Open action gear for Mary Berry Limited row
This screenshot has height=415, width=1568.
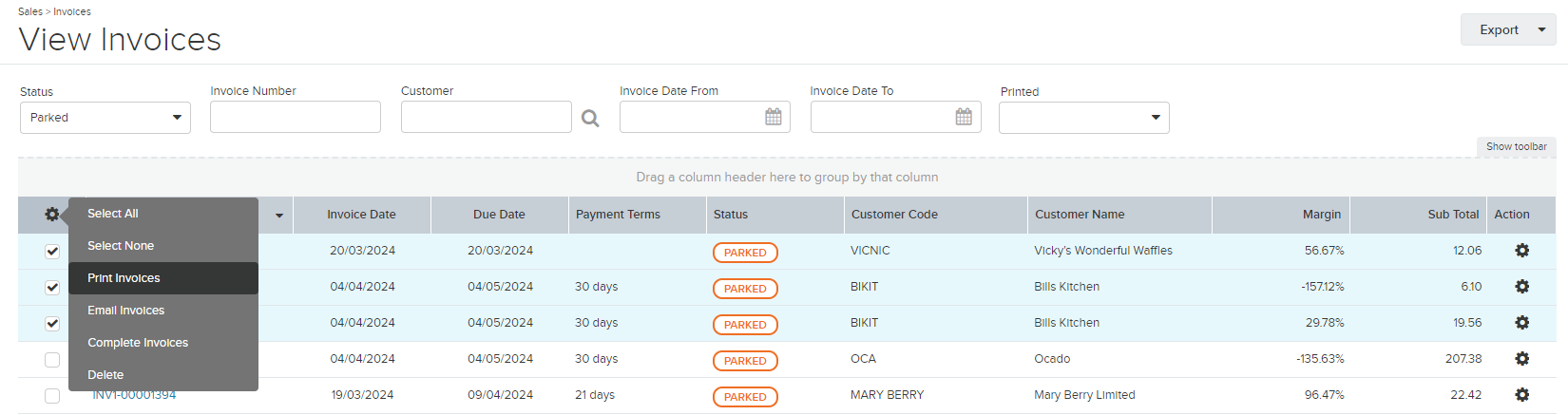click(x=1521, y=395)
